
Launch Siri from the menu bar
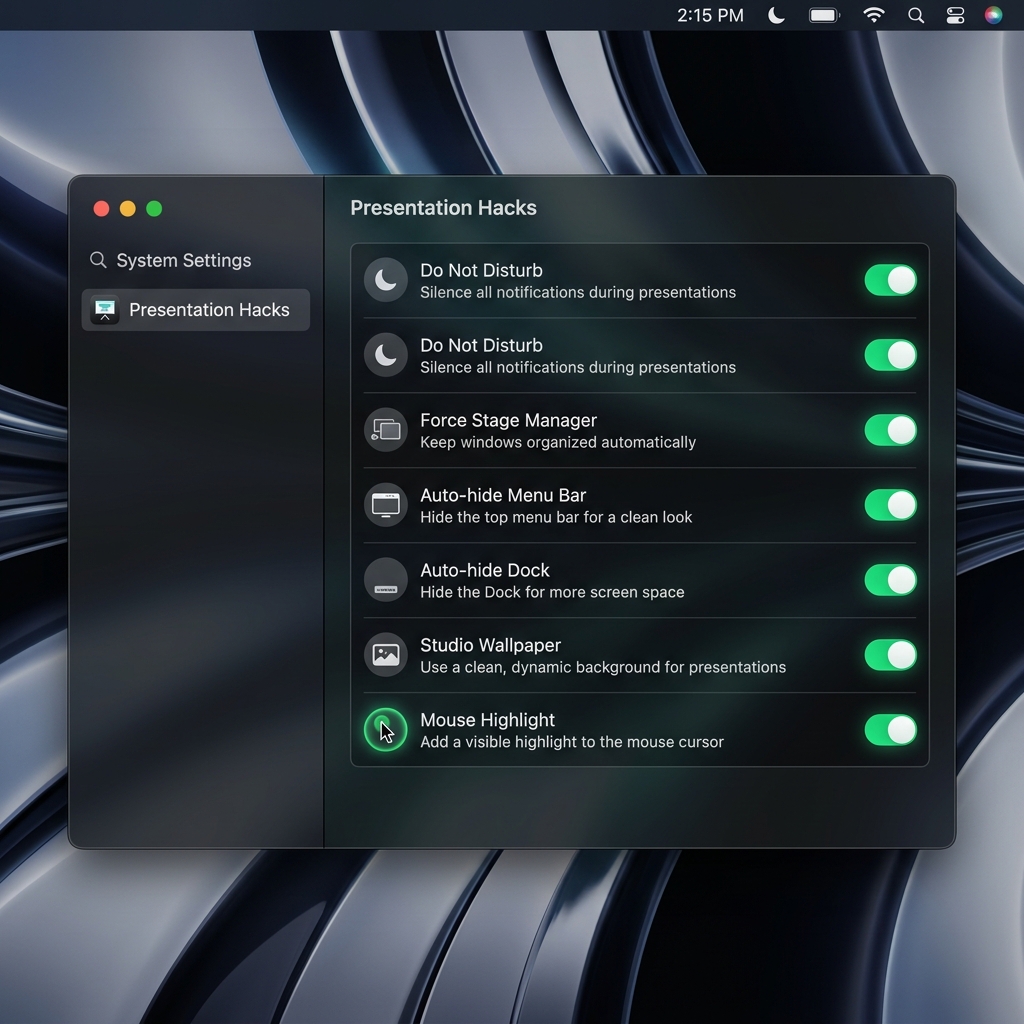point(993,15)
